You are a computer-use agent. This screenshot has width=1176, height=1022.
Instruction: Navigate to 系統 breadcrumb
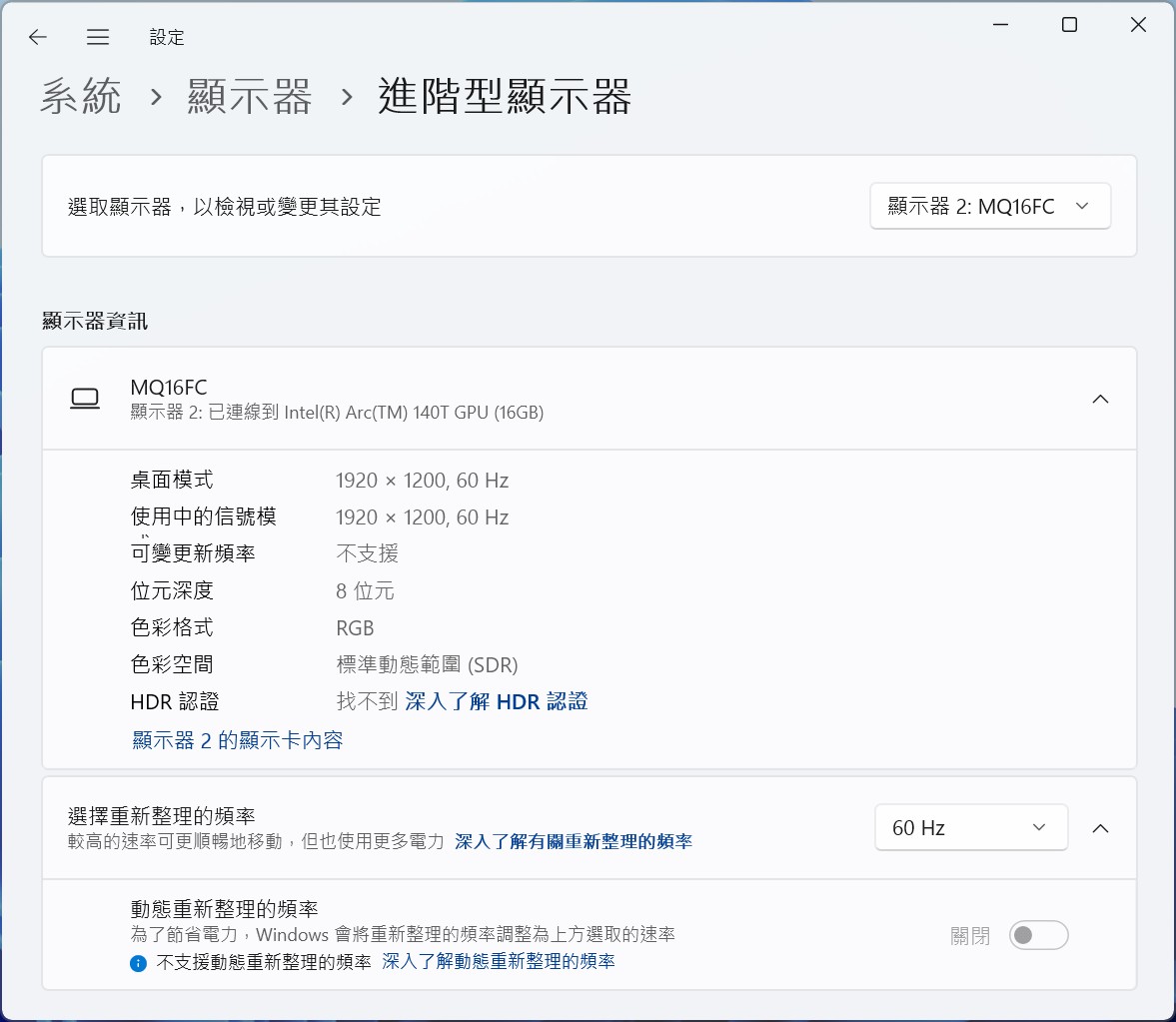tap(80, 97)
